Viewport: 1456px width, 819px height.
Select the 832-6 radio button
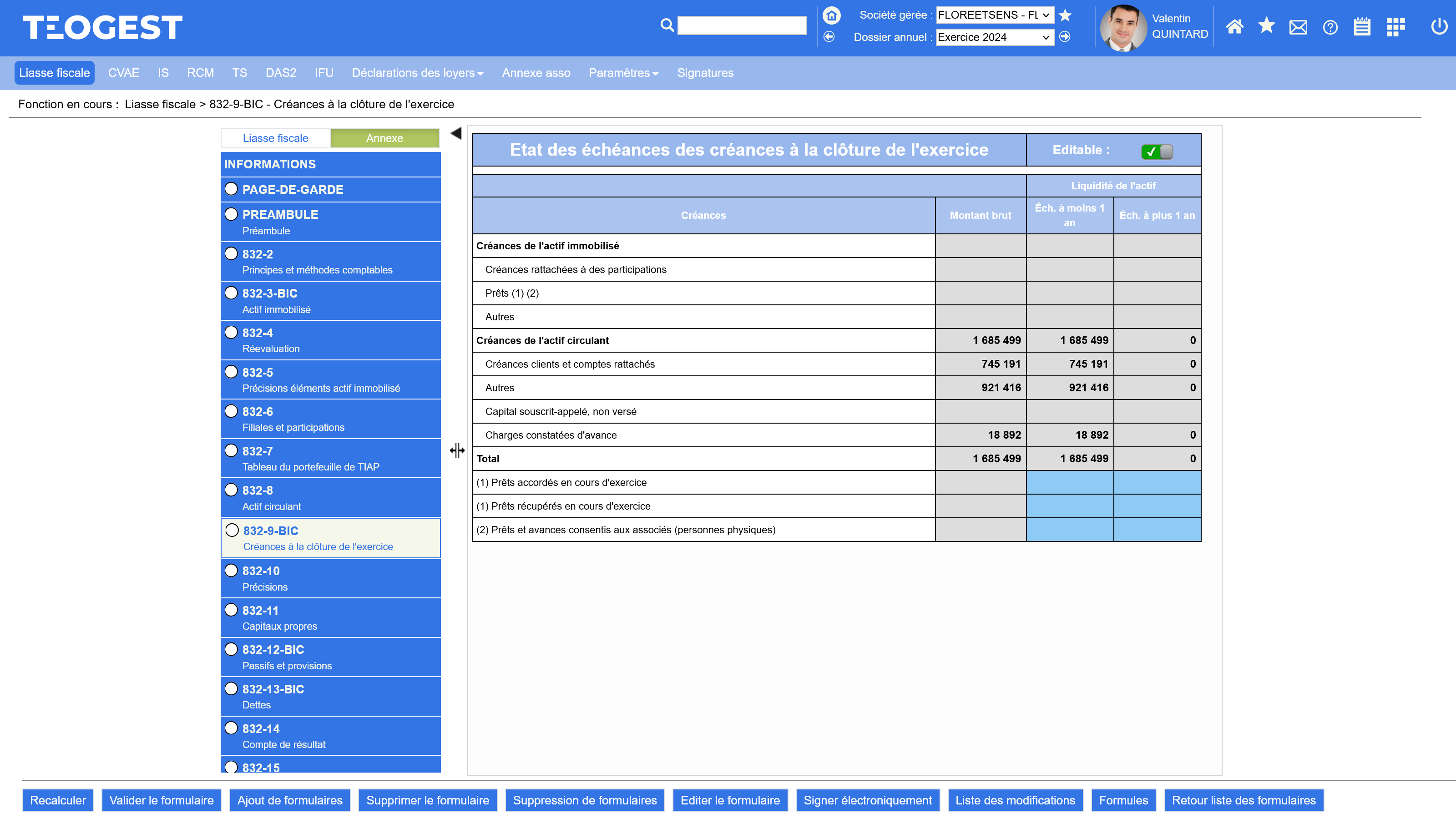point(231,411)
